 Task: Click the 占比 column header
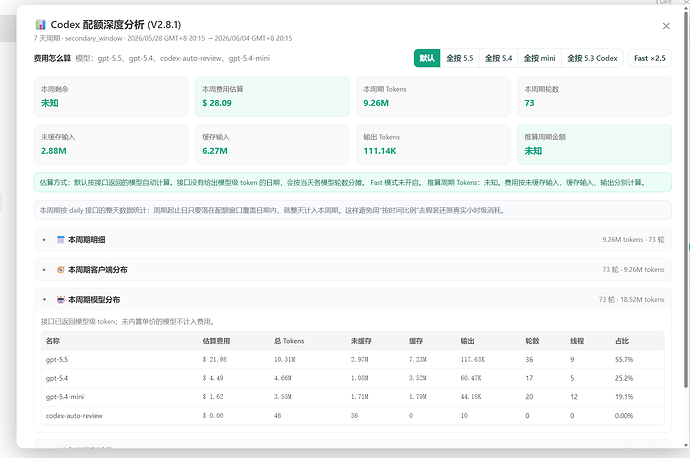pyautogui.click(x=622, y=341)
